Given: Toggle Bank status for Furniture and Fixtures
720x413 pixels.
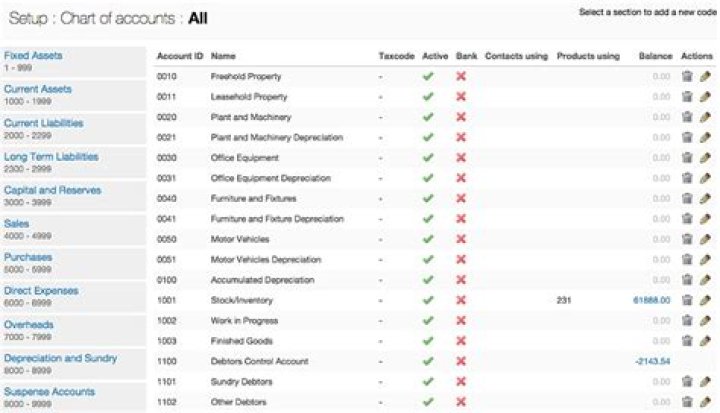Looking at the screenshot, I should (461, 198).
